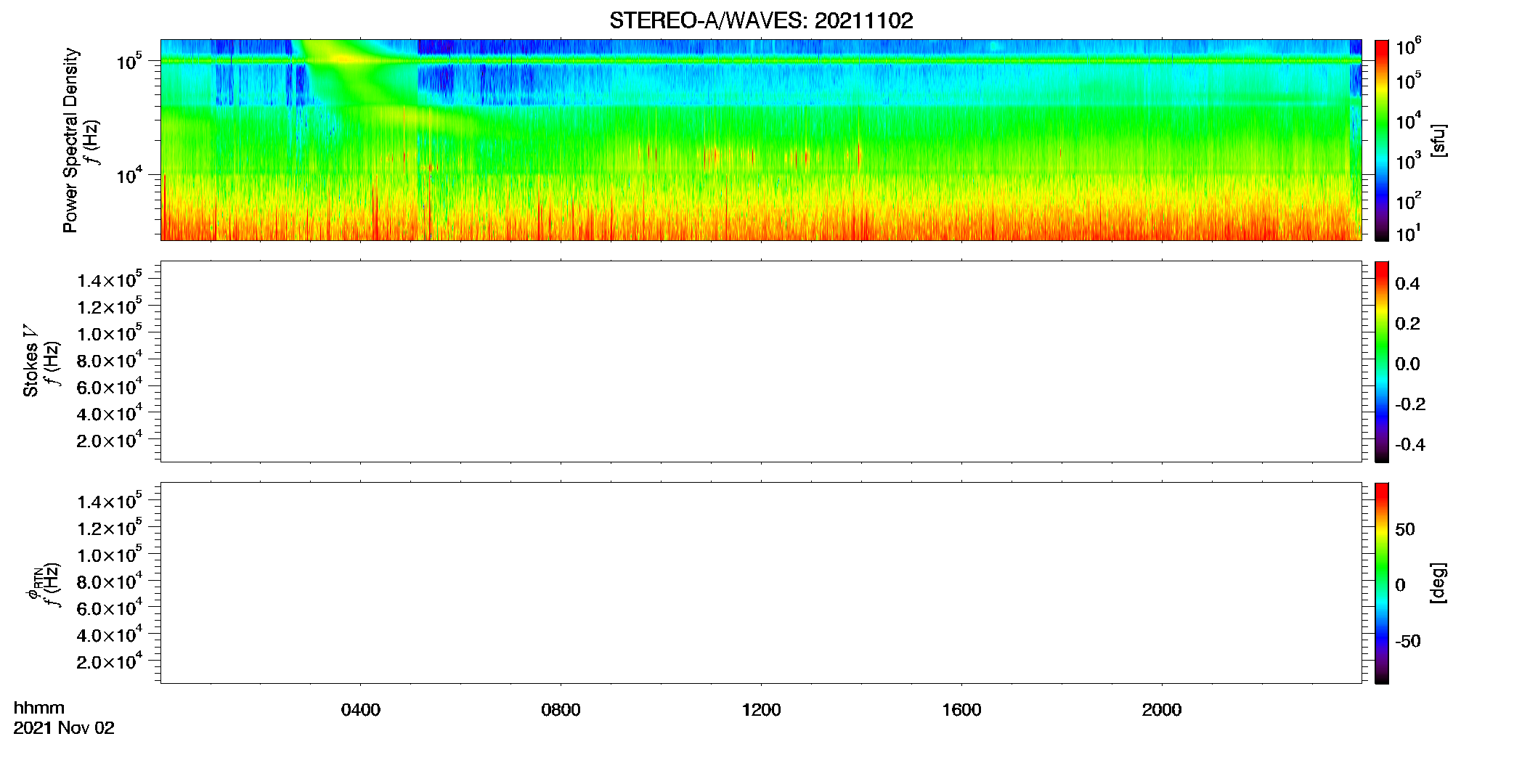The width and height of the screenshot is (1522, 784).
Task: Click the bright yellow burst in the spectrogram
Action: (x=347, y=60)
